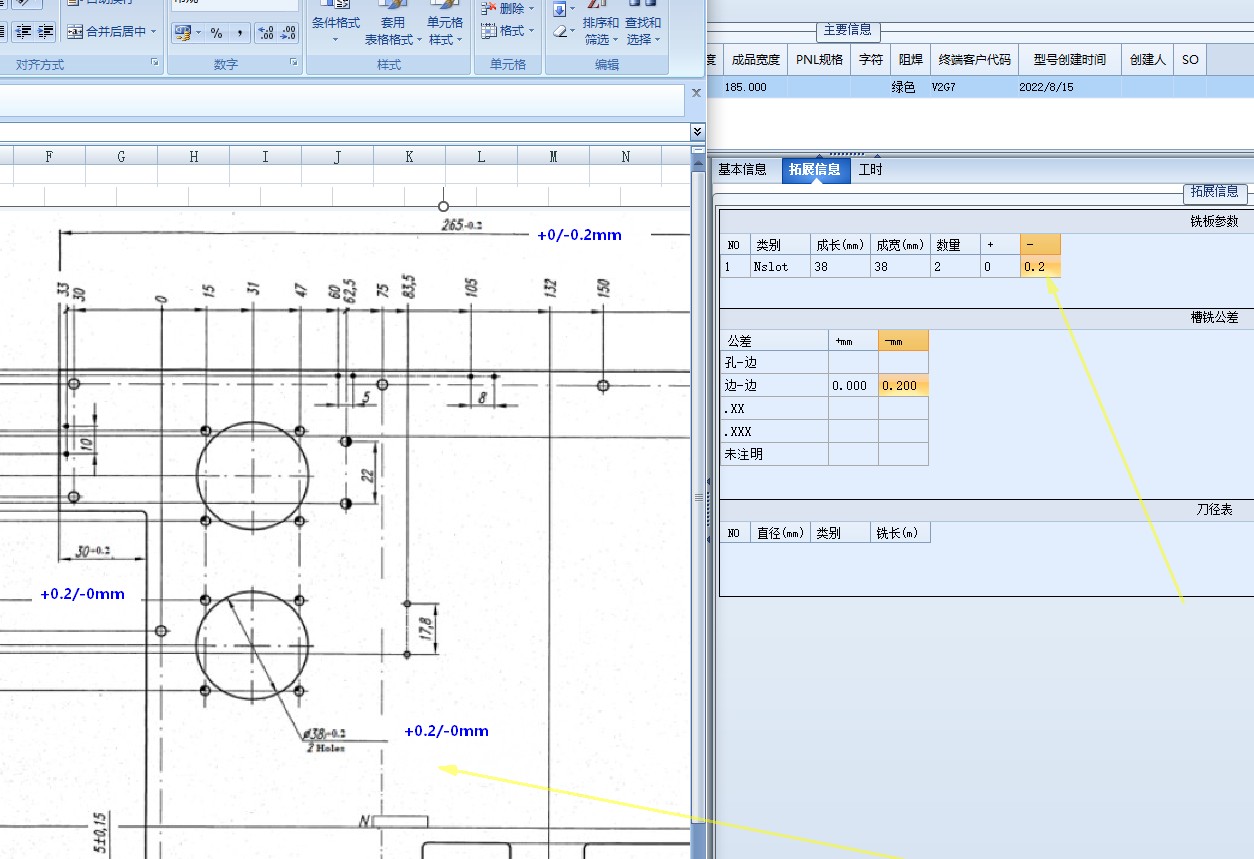Click the 未注明 tolerance row label
This screenshot has height=859, width=1254.
click(774, 454)
